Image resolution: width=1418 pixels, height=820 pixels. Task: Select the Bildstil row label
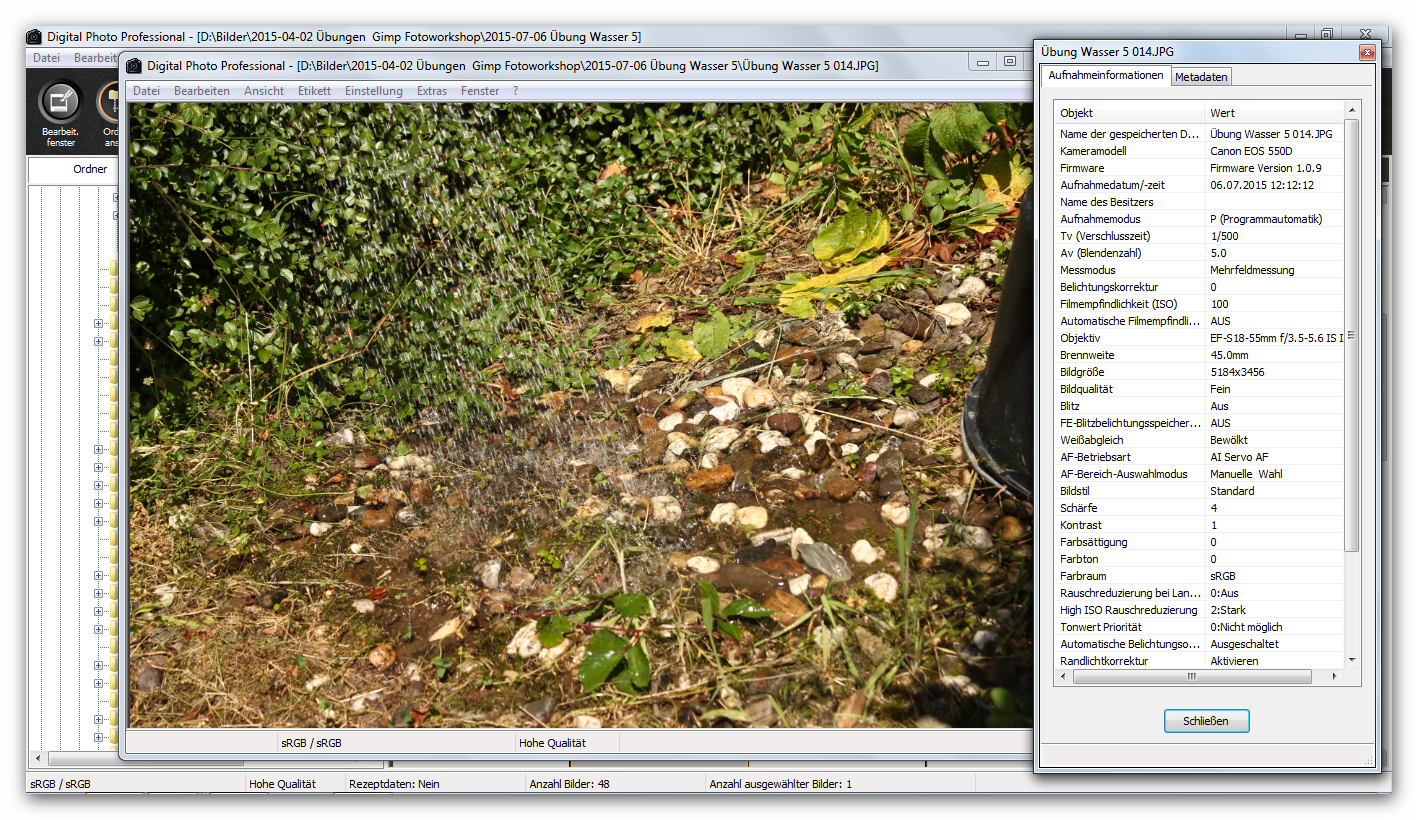[x=1077, y=491]
